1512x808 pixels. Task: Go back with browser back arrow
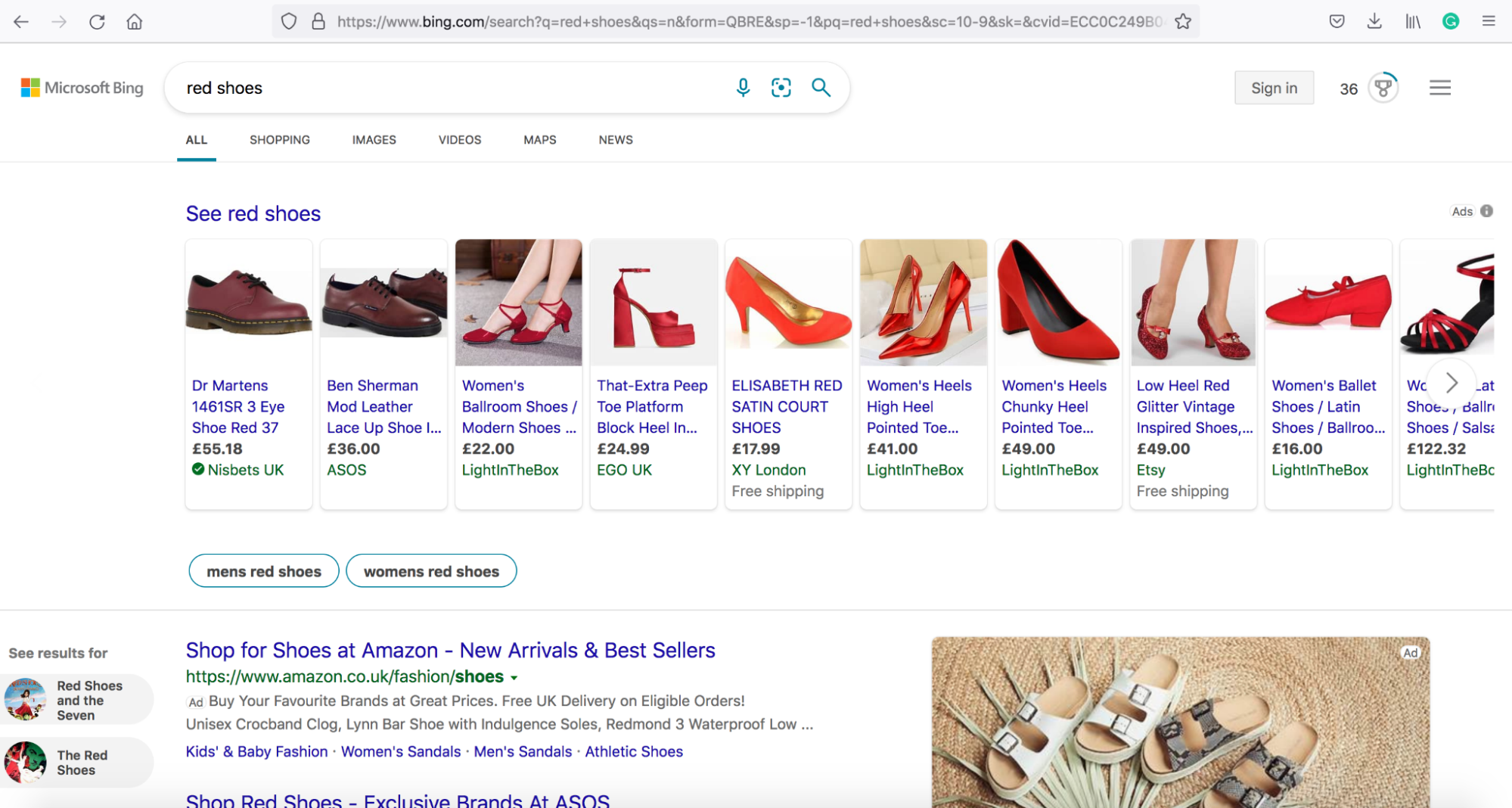[21, 21]
